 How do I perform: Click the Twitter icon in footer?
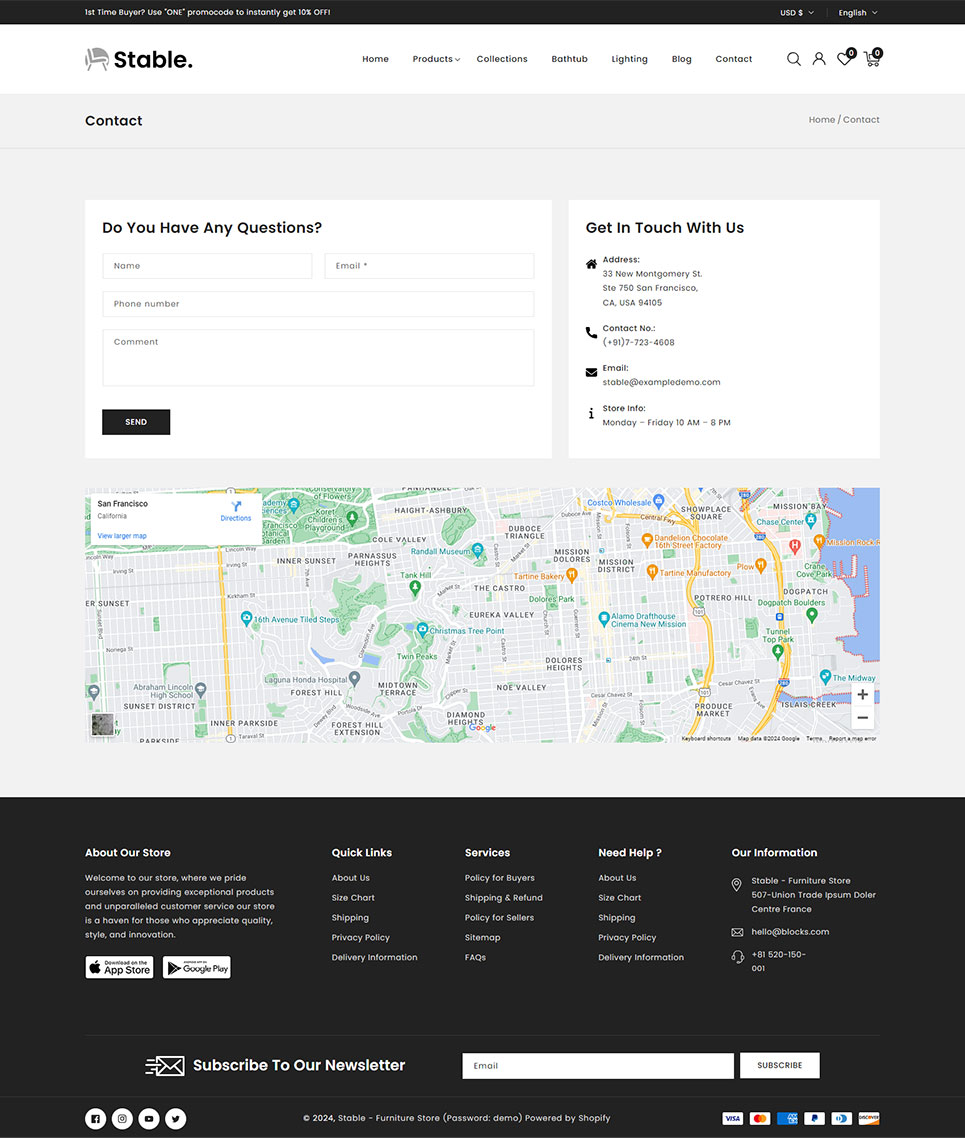click(176, 1119)
